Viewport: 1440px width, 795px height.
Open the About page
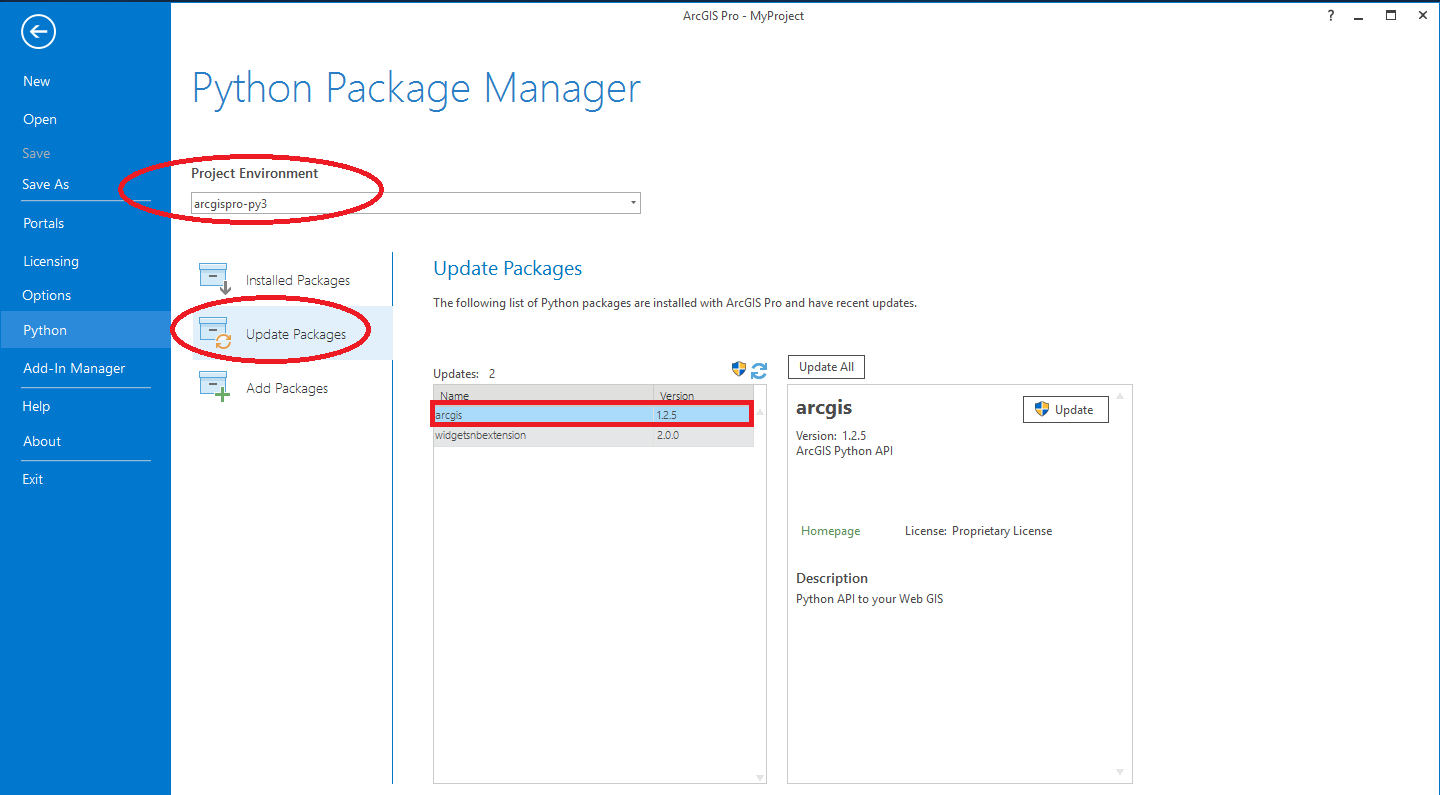tap(42, 441)
